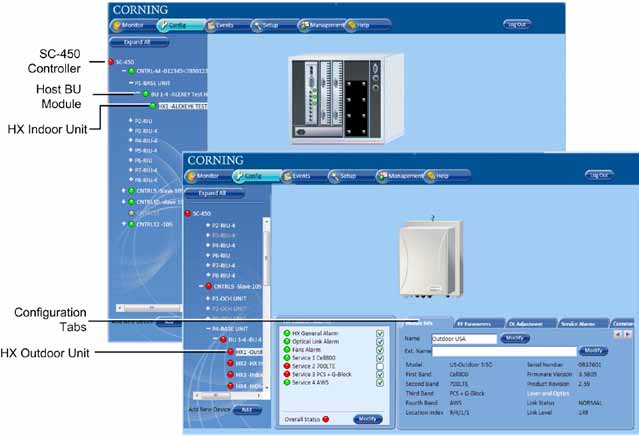This screenshot has height=436, width=639.
Task: Click Add button beside Add New Device
Action: 247,410
